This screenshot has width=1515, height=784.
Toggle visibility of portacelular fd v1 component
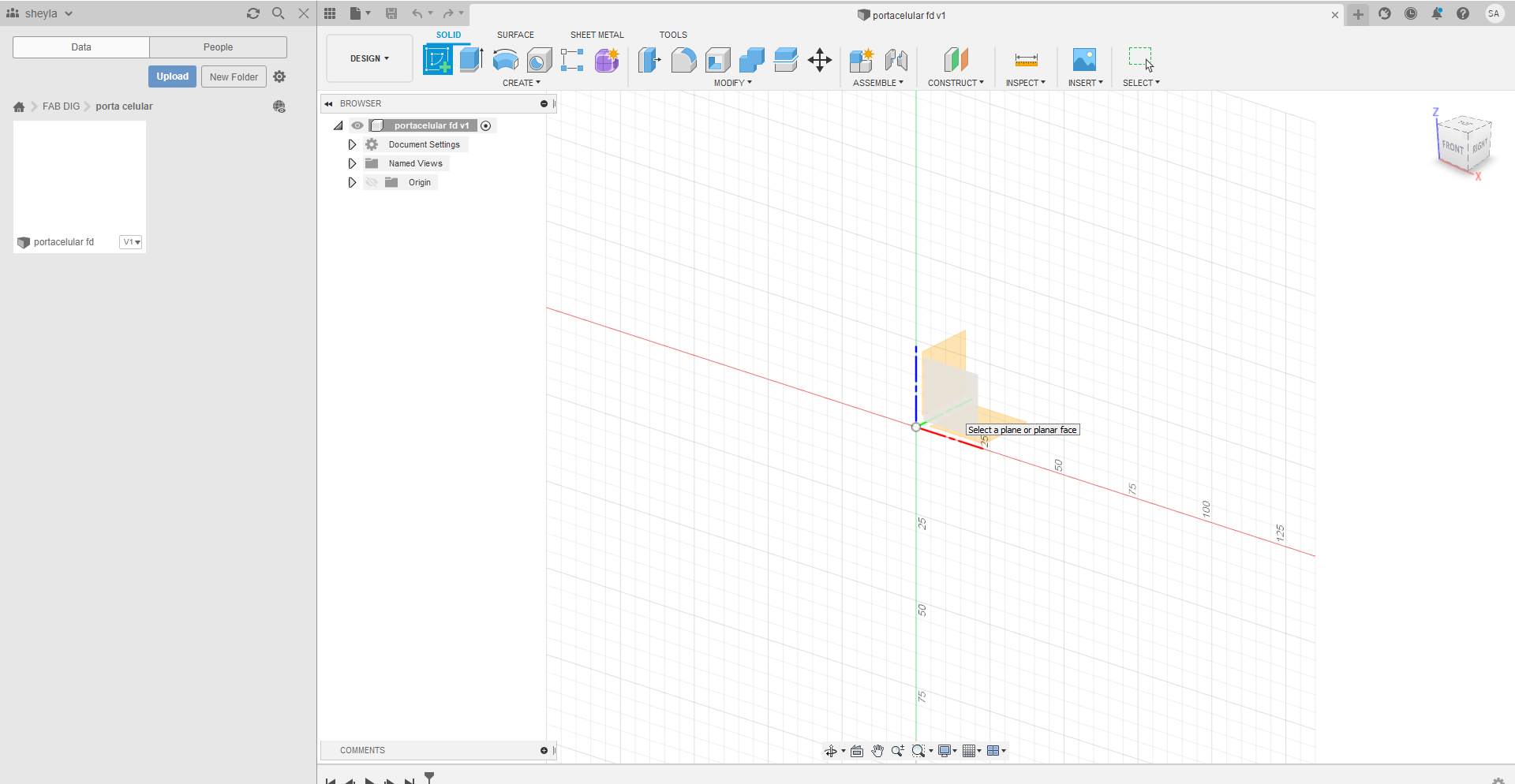click(x=357, y=125)
